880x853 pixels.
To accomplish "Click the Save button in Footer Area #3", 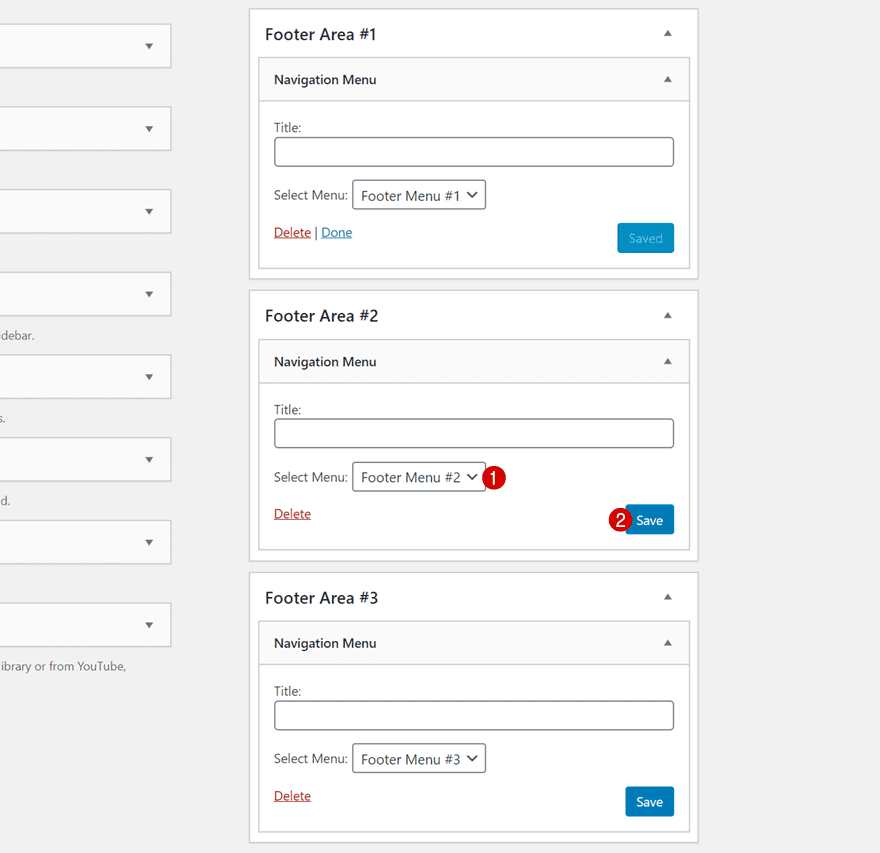I will coord(649,801).
